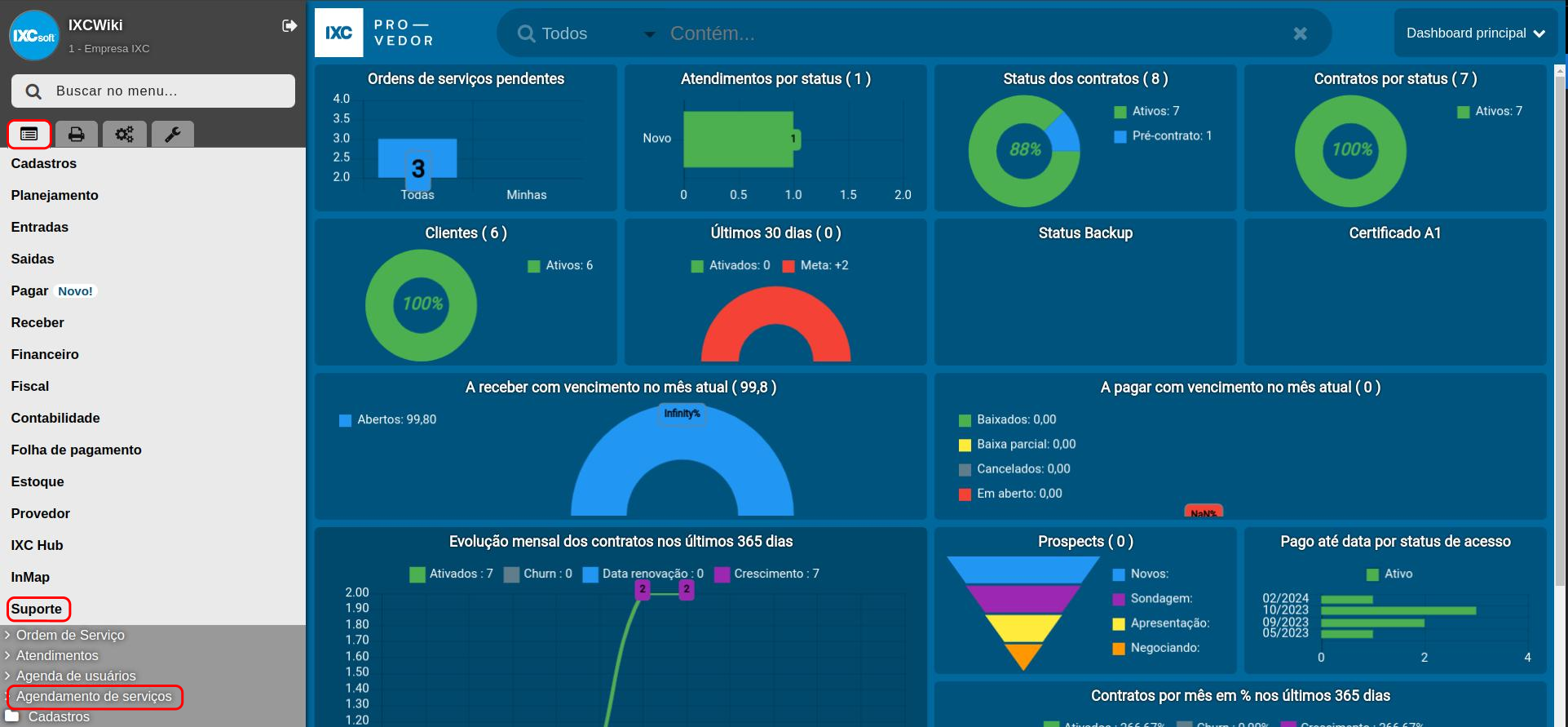
Task: Toggle Ativos legend in Clientes chart
Action: [x=560, y=265]
